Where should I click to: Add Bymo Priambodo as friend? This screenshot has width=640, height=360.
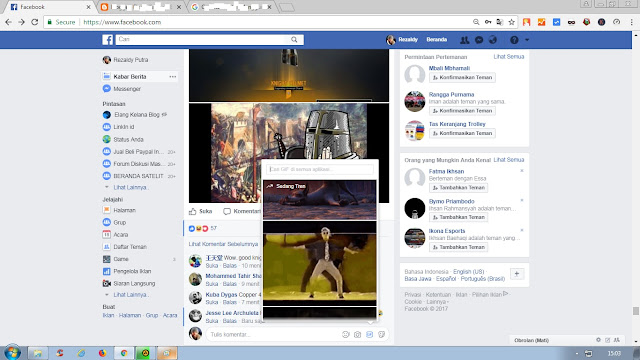(458, 217)
